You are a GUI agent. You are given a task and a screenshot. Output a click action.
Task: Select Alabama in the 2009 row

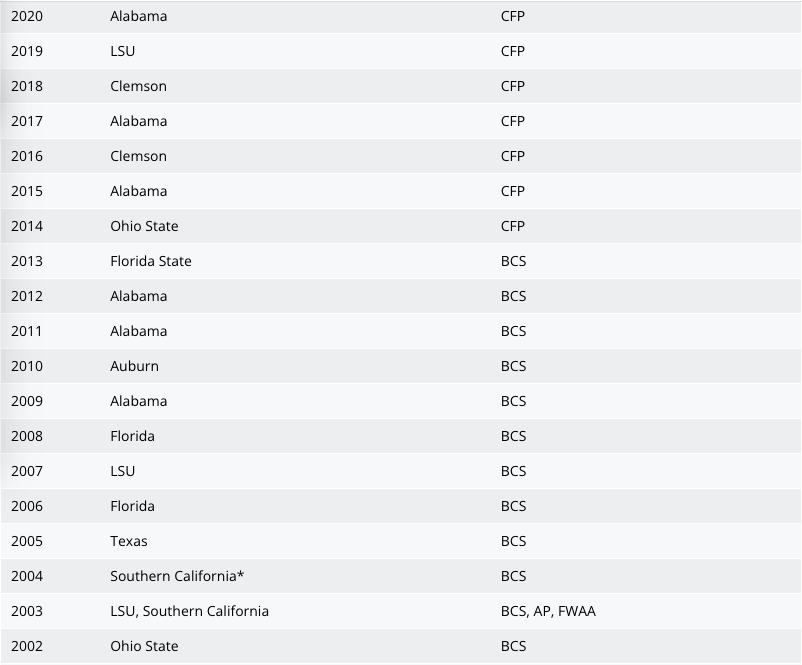tap(138, 401)
